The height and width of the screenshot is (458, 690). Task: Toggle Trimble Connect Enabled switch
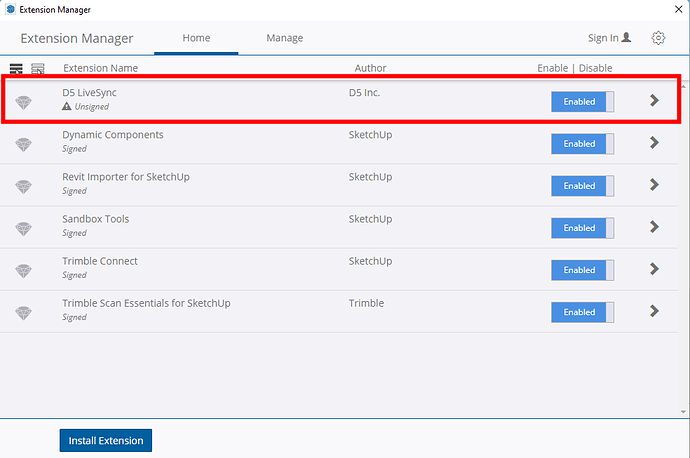point(582,270)
